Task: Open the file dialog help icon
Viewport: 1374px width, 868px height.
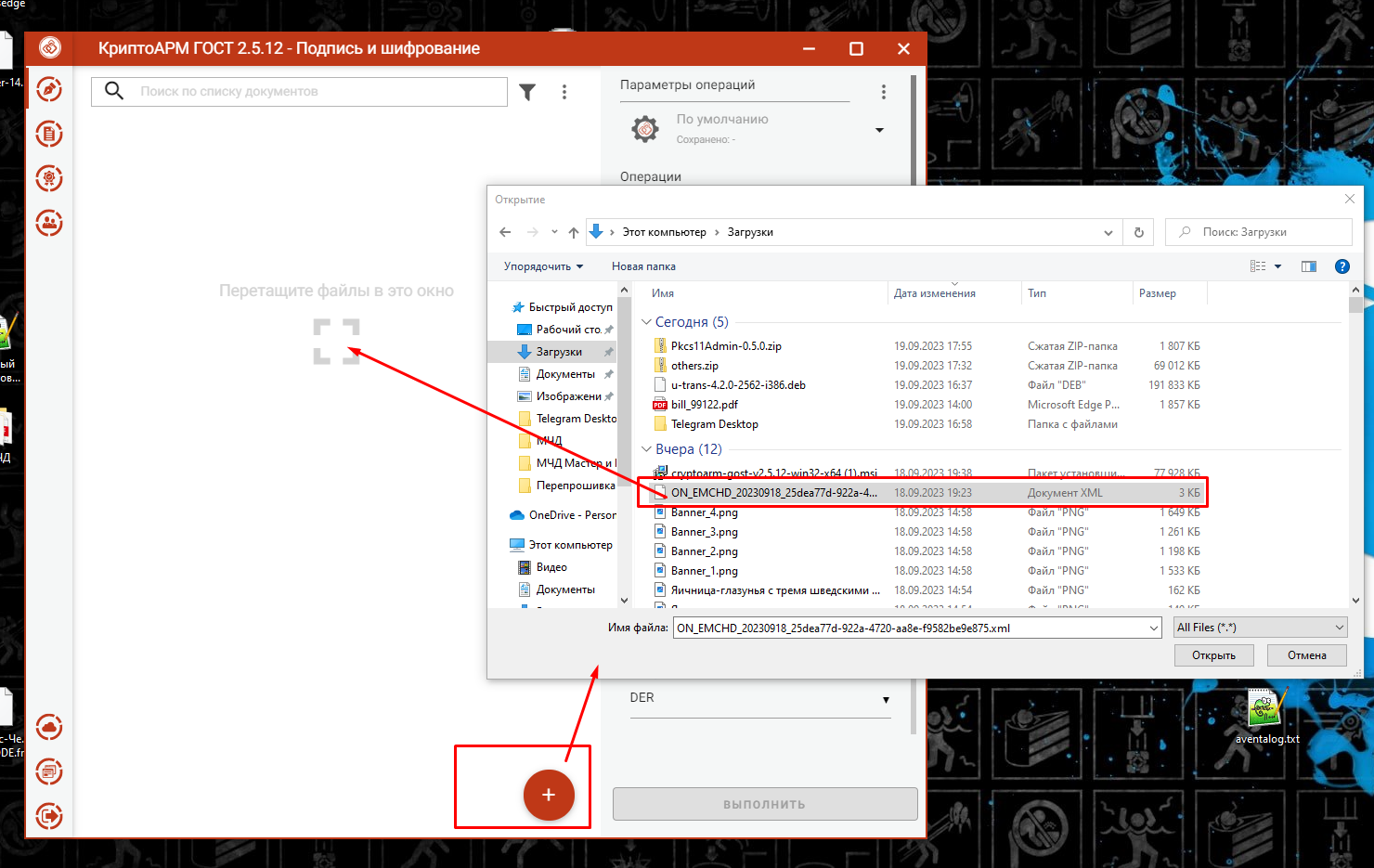Action: click(x=1342, y=266)
